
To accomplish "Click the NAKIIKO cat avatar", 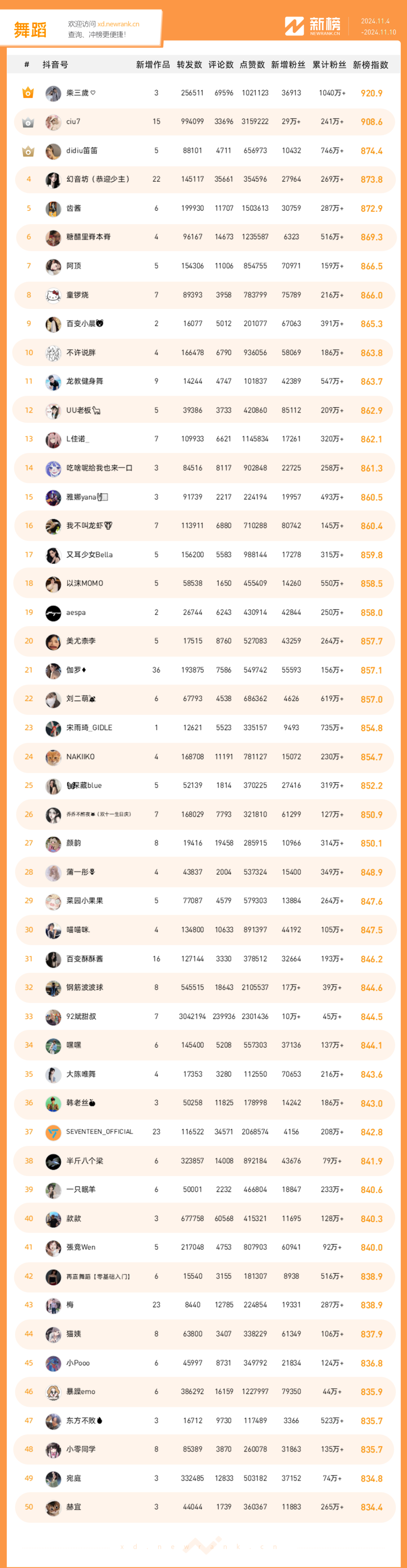I will [54, 757].
